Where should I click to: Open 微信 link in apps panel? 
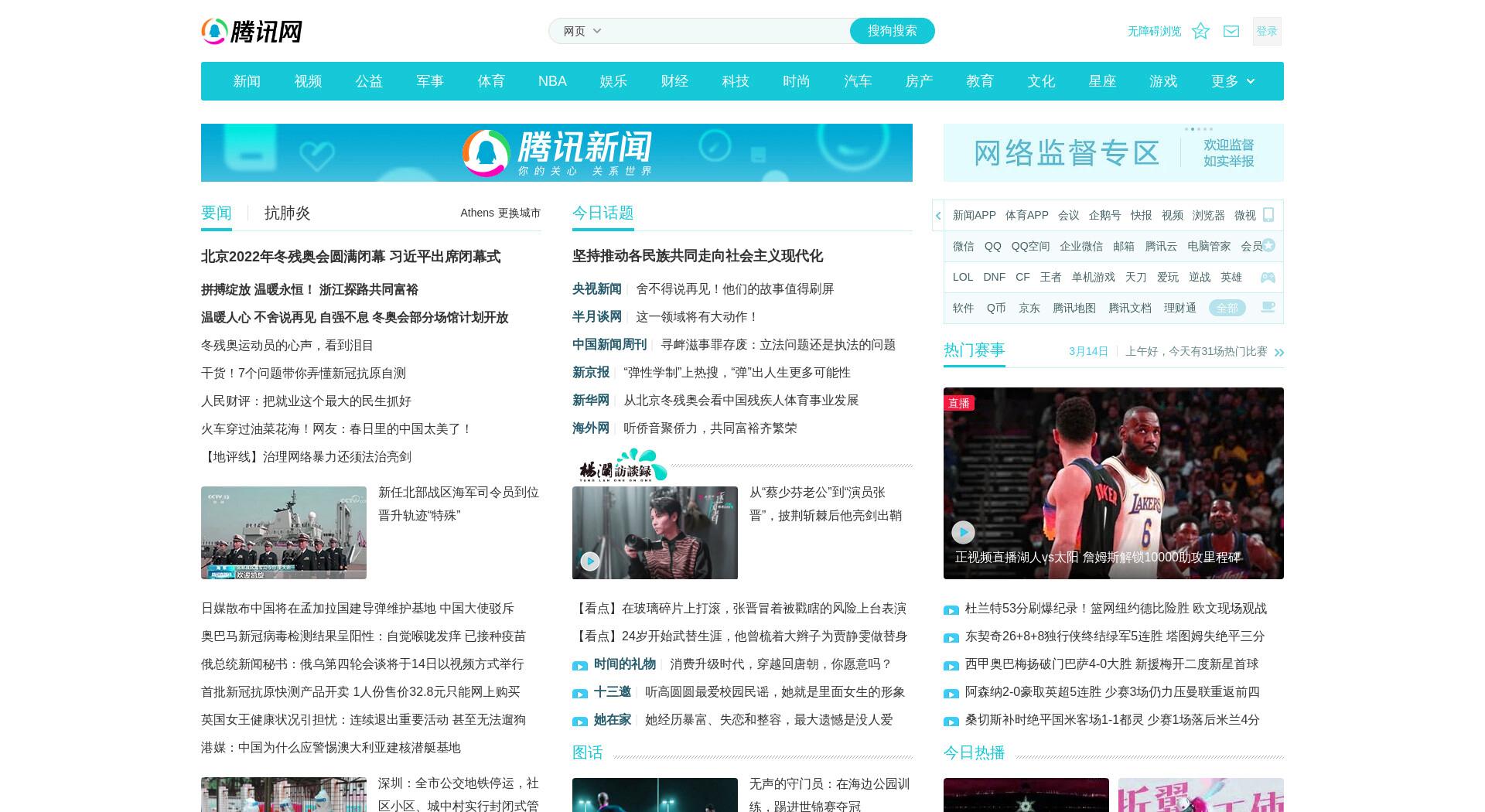tap(964, 247)
